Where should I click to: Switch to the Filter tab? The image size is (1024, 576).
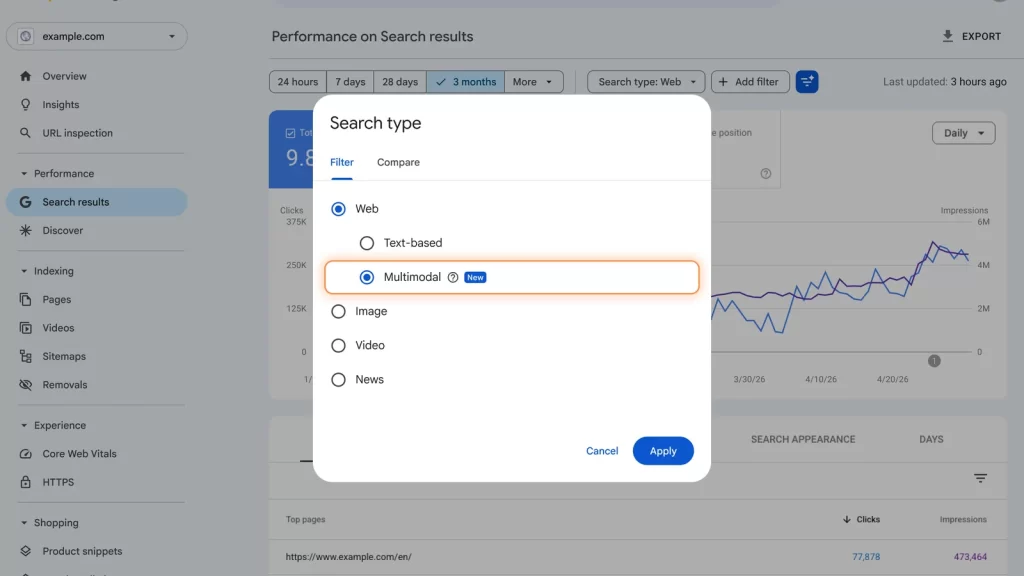(x=342, y=163)
